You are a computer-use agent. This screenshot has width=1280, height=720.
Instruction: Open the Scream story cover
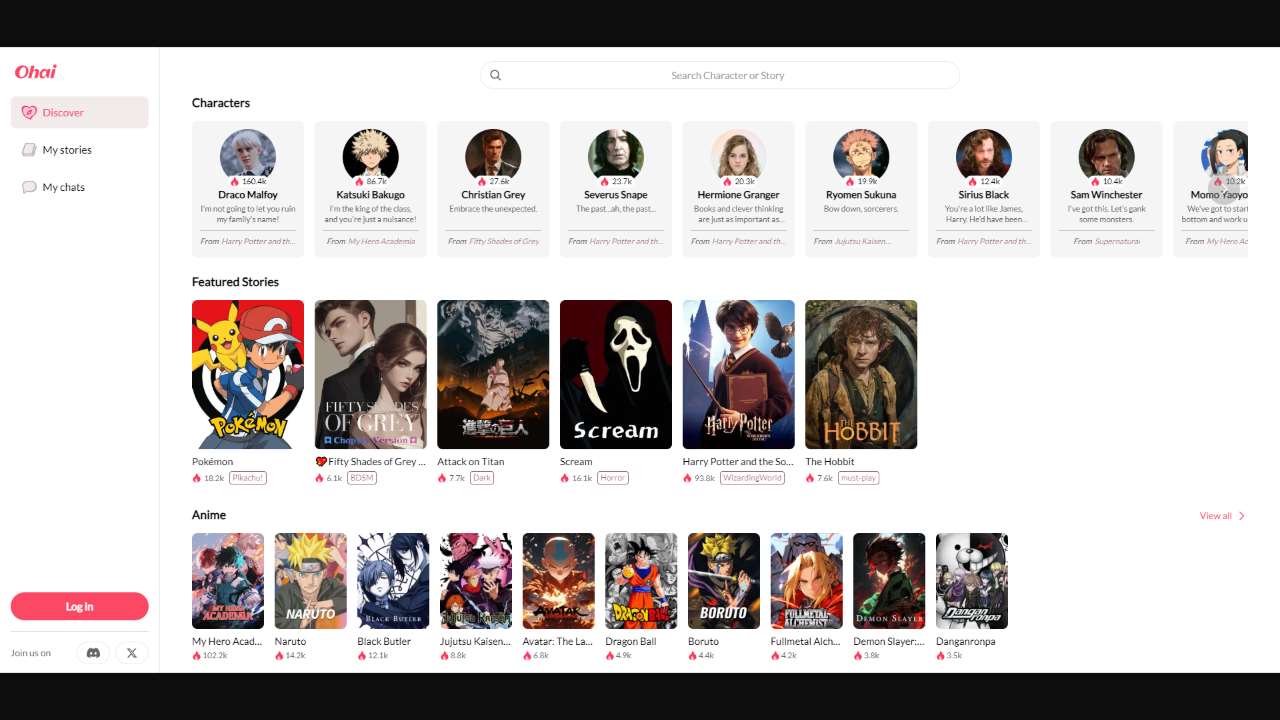coord(615,374)
